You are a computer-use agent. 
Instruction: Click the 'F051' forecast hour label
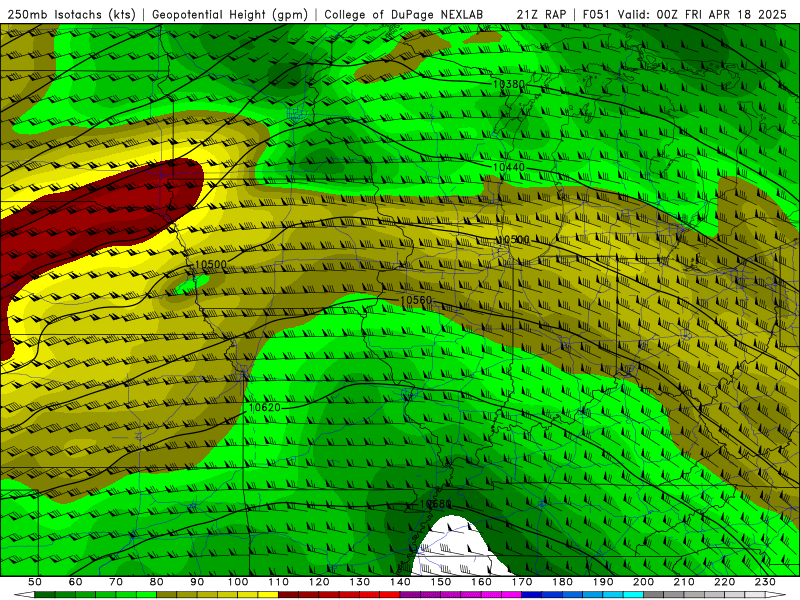tap(596, 15)
